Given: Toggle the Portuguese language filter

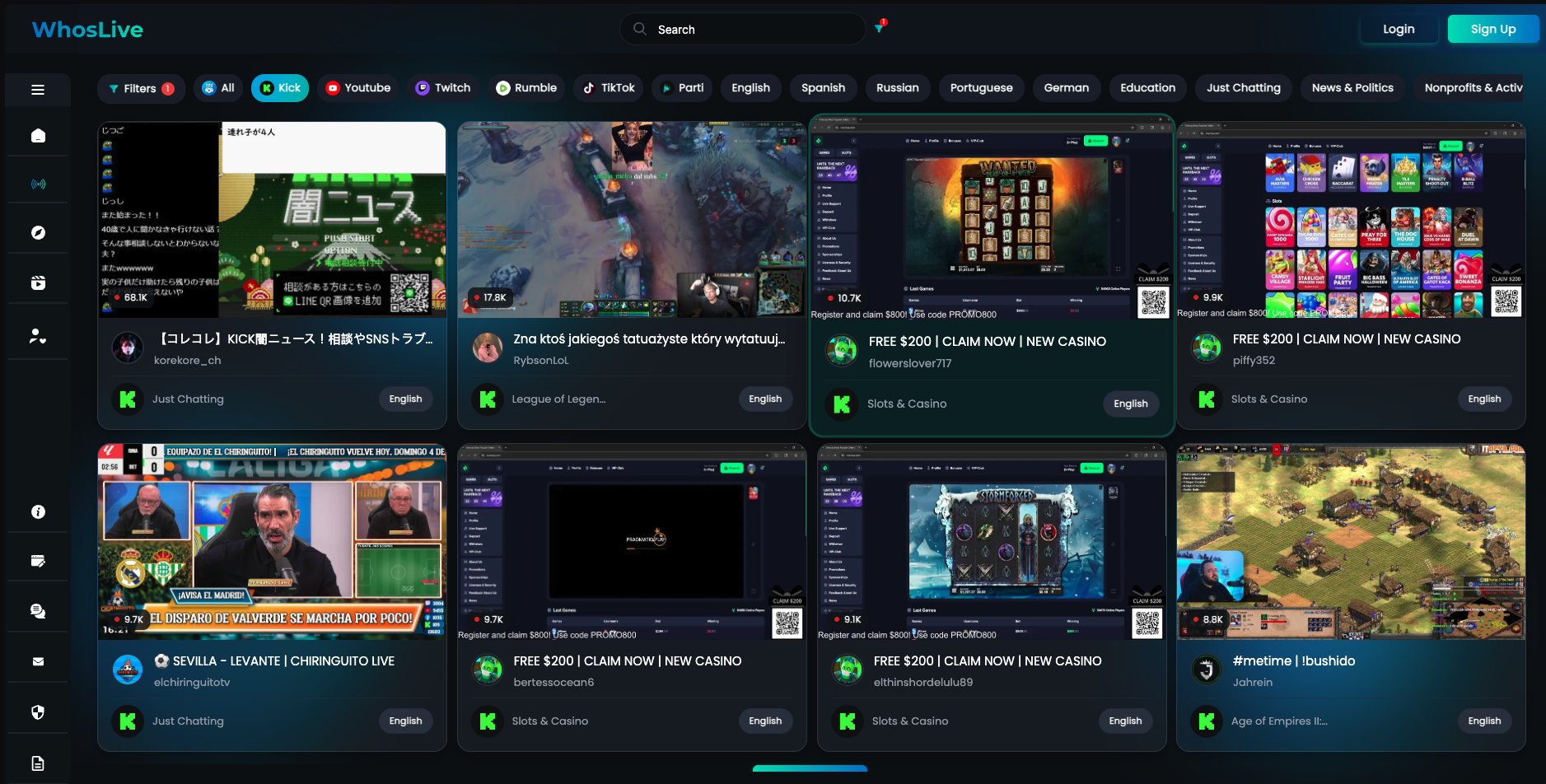Looking at the screenshot, I should (x=982, y=88).
